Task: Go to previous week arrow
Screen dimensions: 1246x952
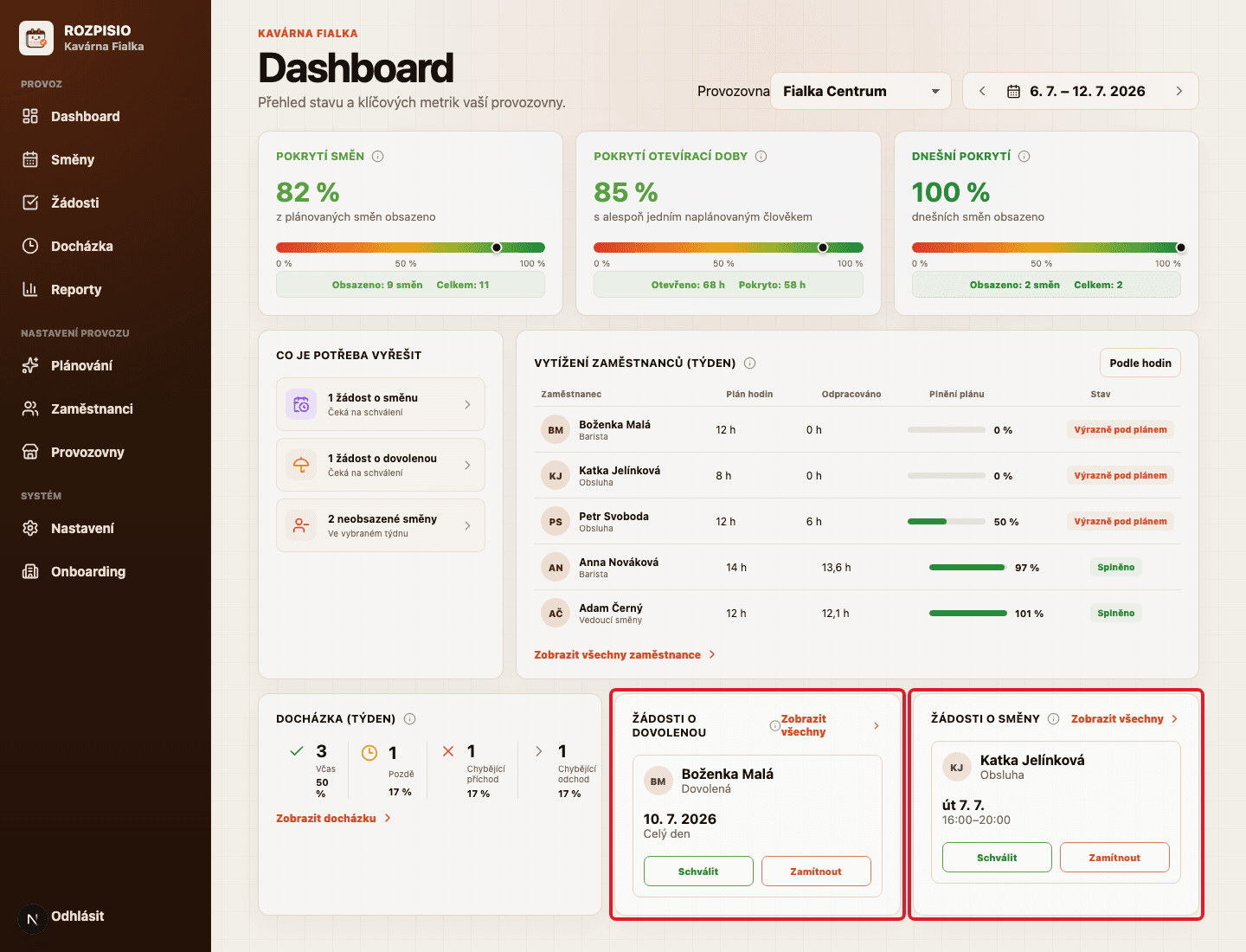Action: [x=982, y=91]
